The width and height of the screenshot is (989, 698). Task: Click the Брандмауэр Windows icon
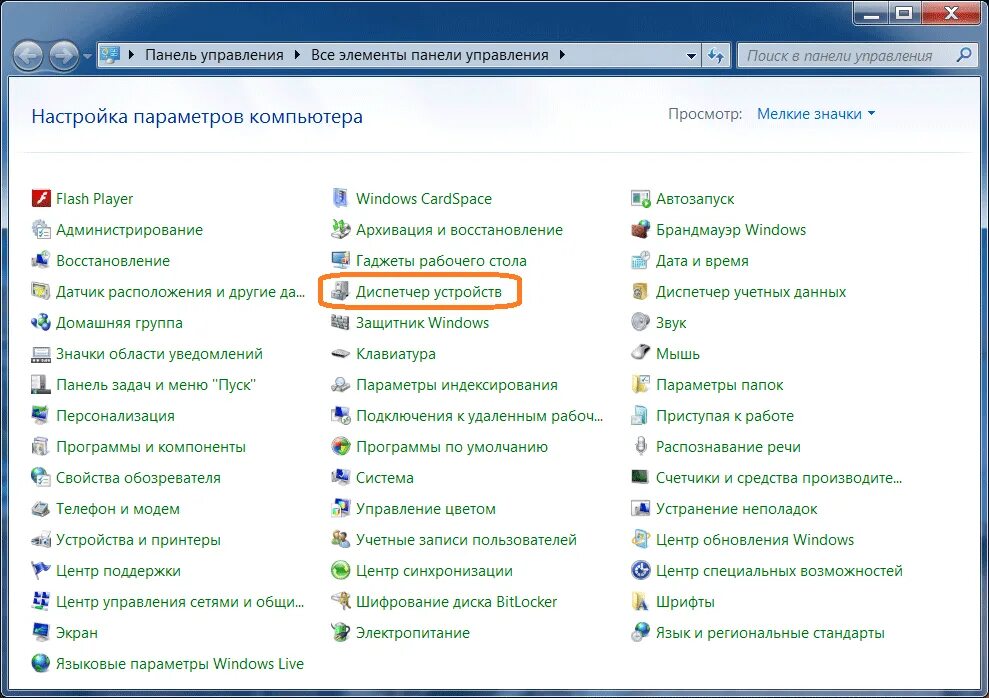click(x=641, y=230)
